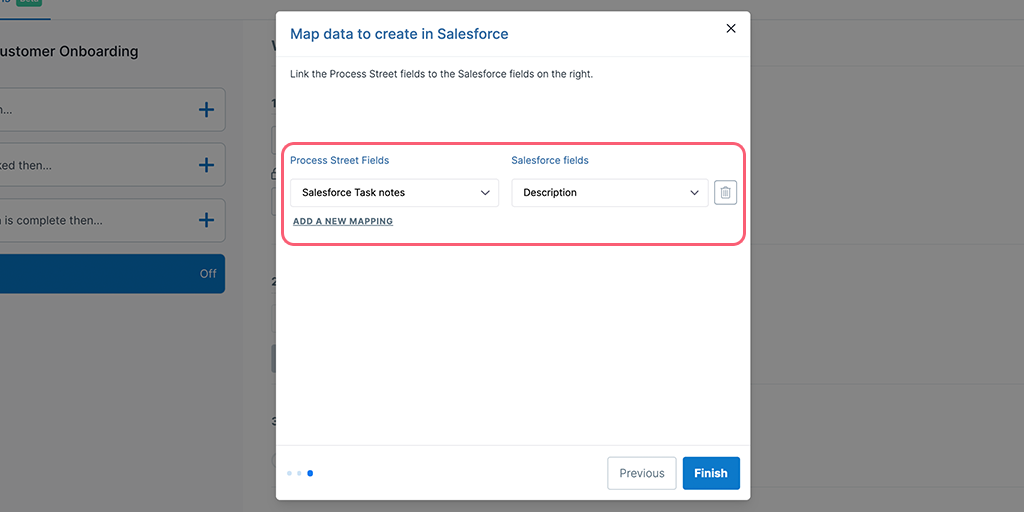
Task: Go to the second wizard step dot
Action: pos(299,473)
